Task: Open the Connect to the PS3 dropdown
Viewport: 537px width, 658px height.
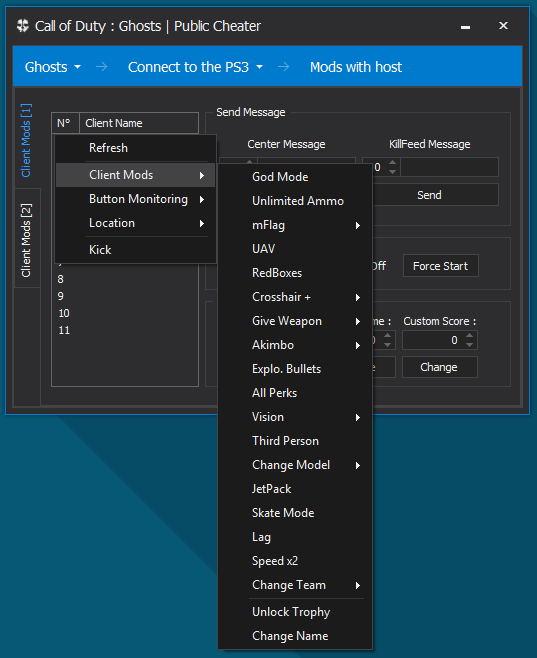Action: click(196, 67)
